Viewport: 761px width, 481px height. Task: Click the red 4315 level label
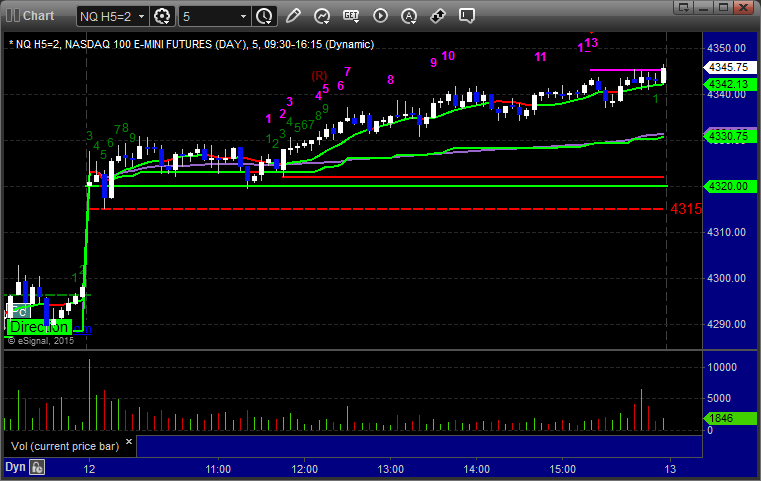point(686,209)
